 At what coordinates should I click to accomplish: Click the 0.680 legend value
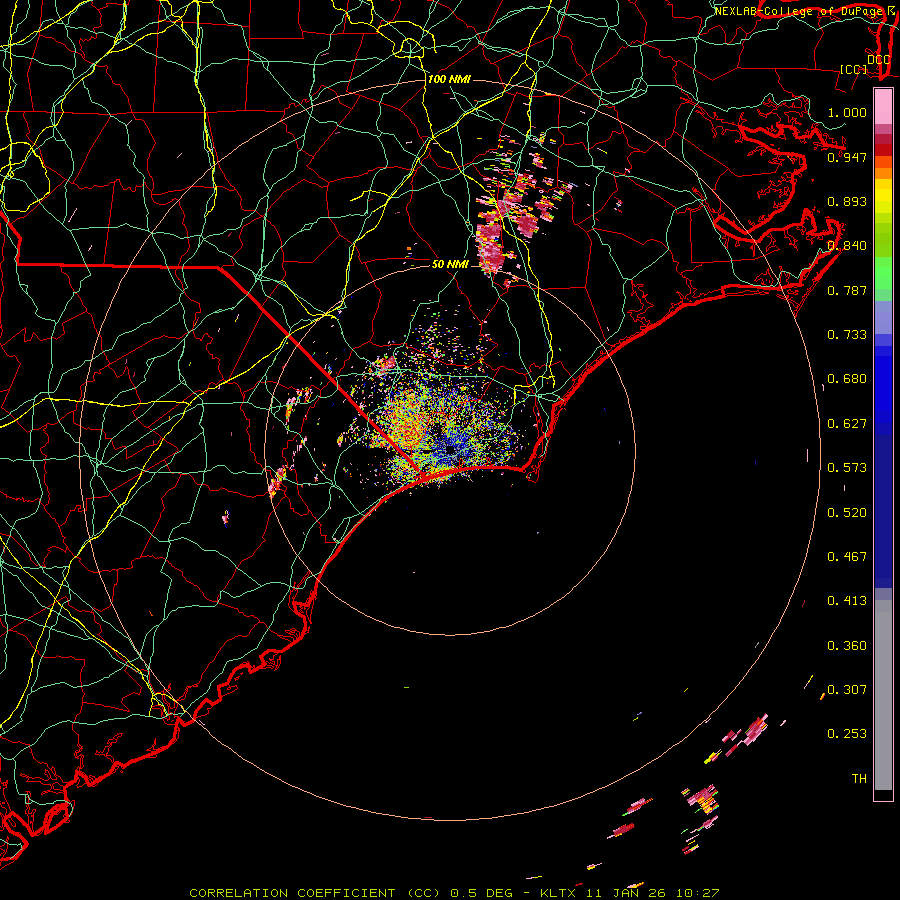(x=847, y=378)
